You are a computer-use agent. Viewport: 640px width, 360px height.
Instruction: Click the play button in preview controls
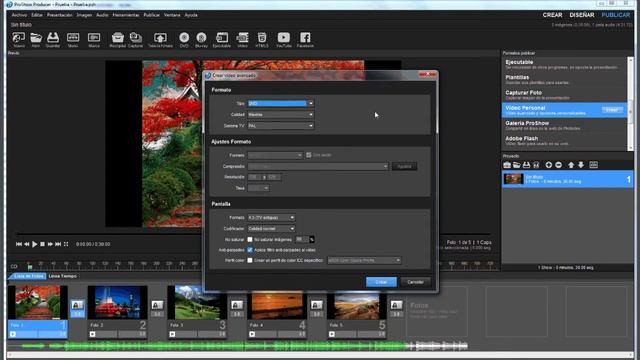point(35,244)
